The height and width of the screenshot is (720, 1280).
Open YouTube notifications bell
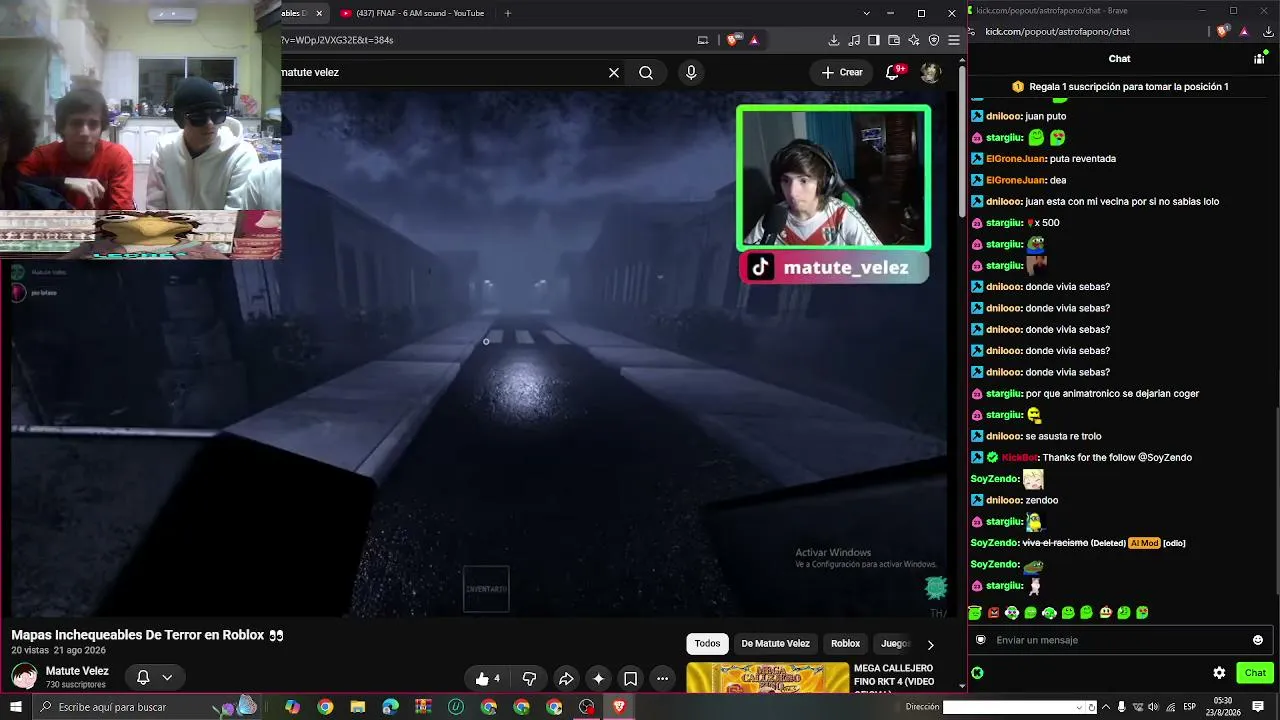894,72
